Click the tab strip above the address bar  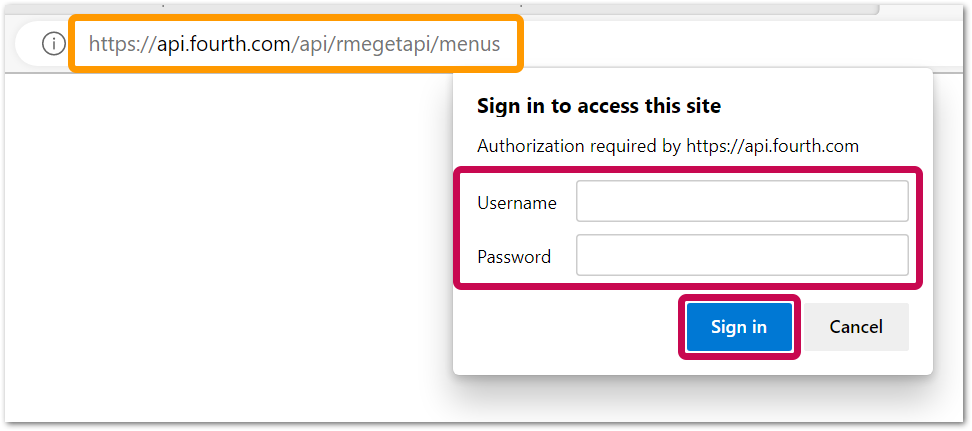[434, 7]
